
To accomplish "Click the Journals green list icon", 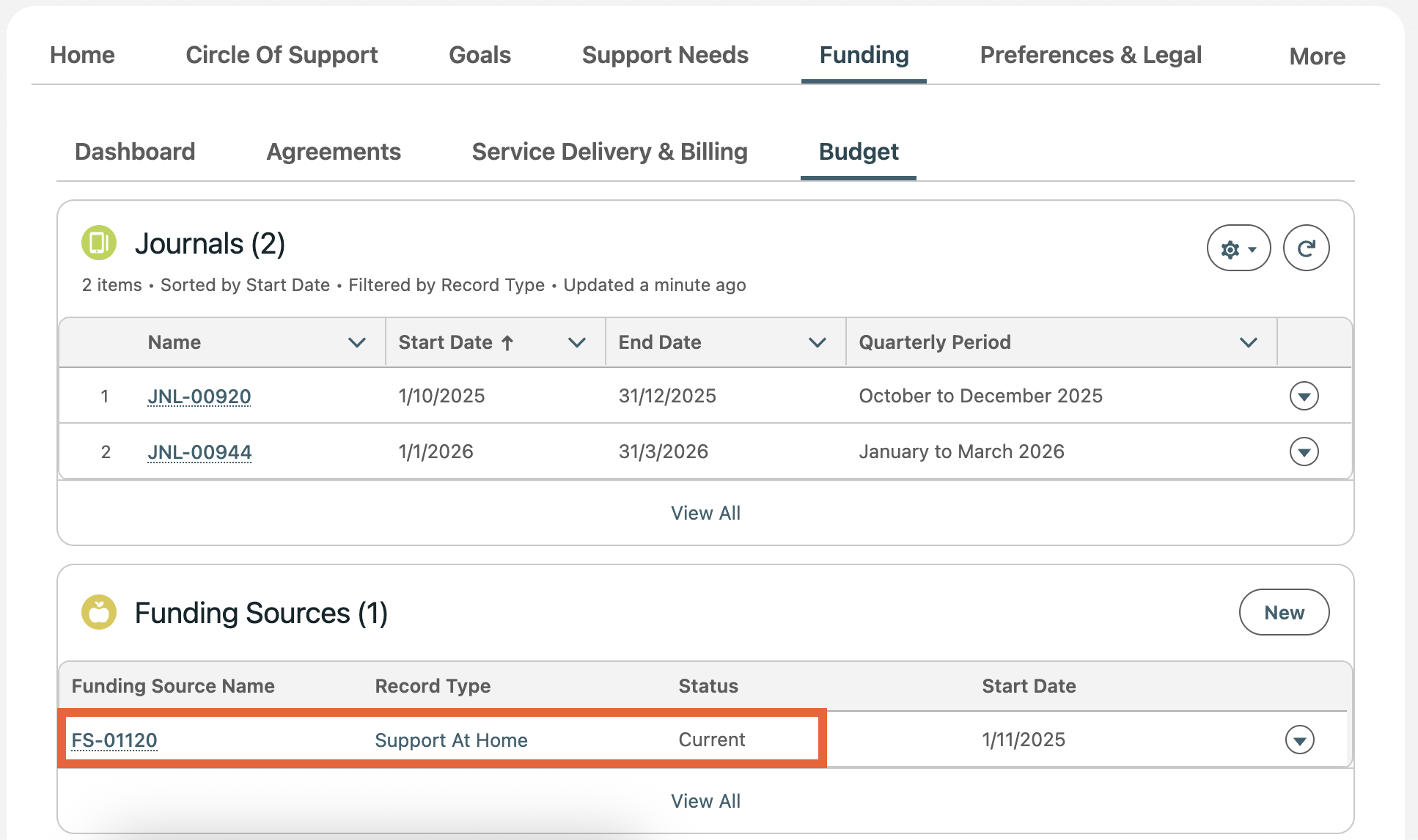I will click(x=98, y=243).
